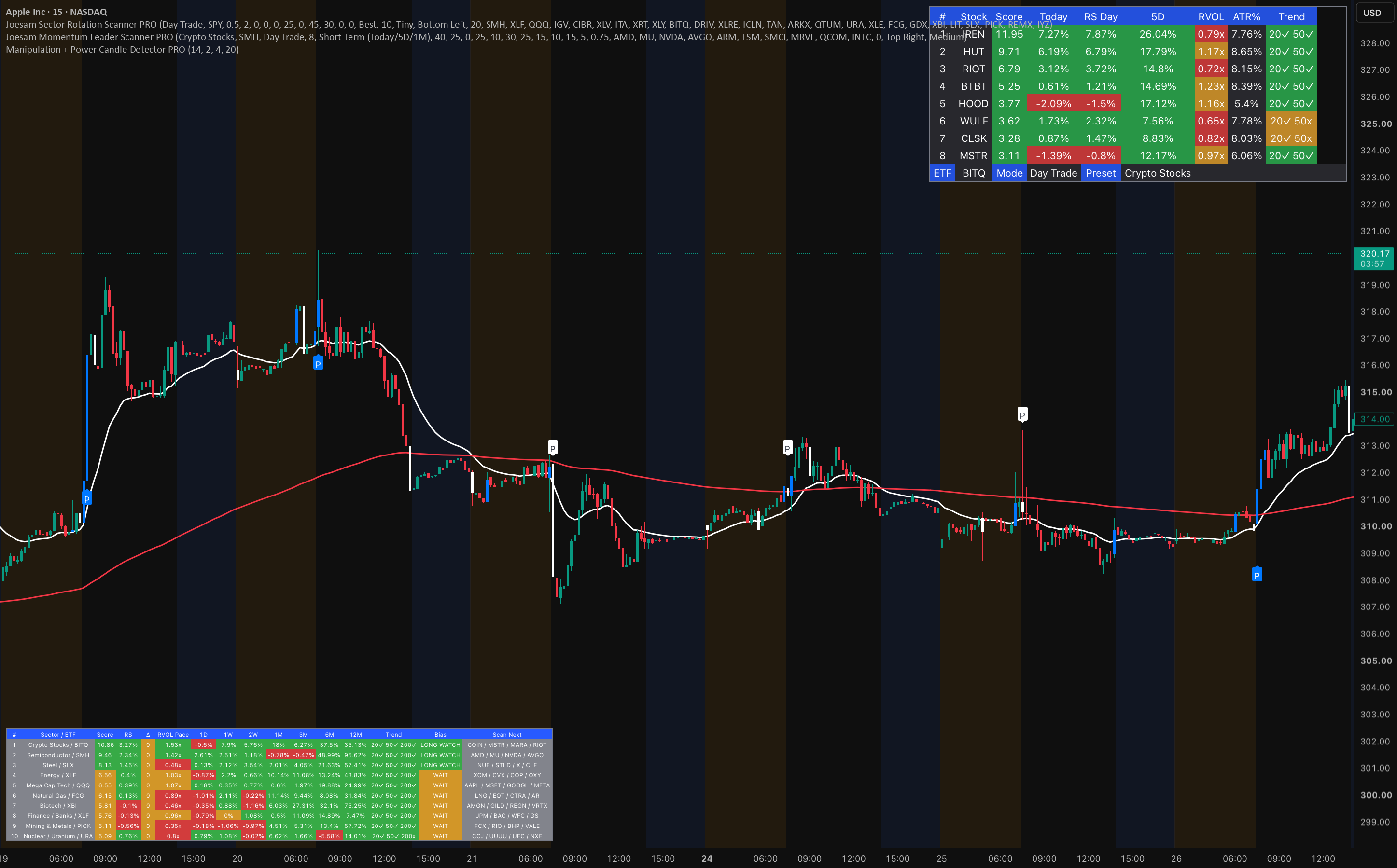Click CLSK in the momentum leader table

[x=974, y=138]
